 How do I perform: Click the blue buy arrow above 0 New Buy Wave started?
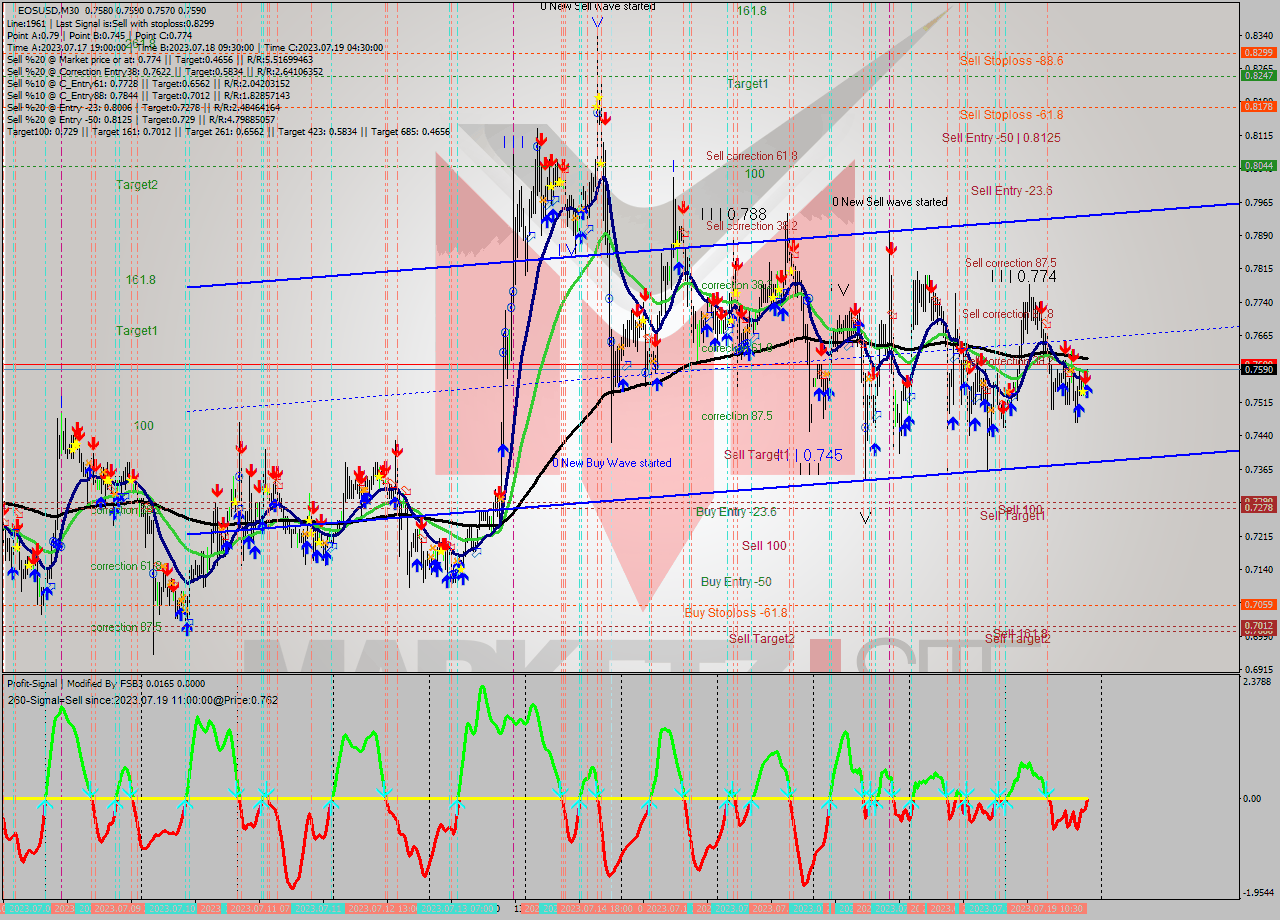coord(502,450)
